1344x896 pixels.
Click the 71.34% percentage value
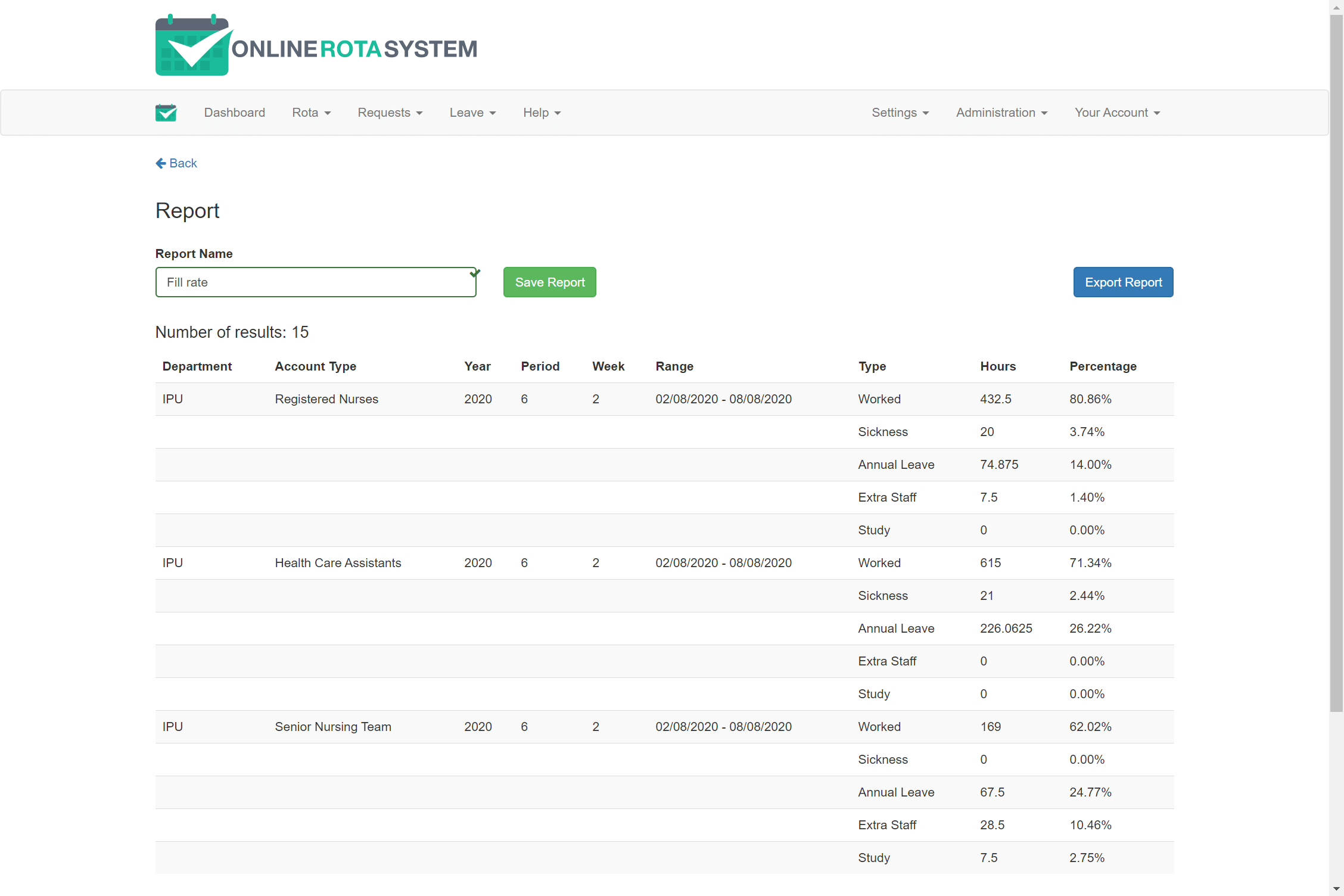1091,563
